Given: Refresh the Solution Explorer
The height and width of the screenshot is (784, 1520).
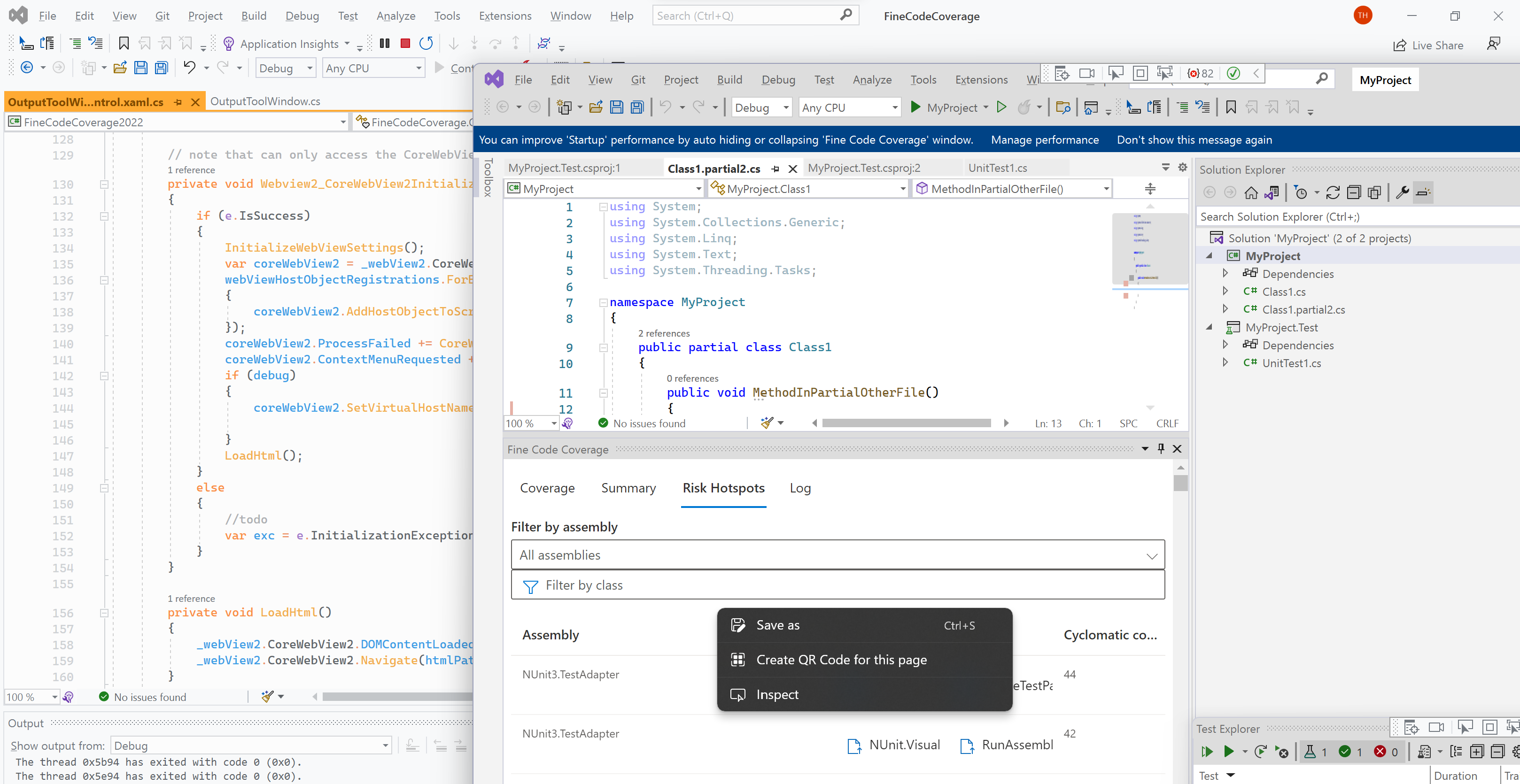Looking at the screenshot, I should (1333, 192).
